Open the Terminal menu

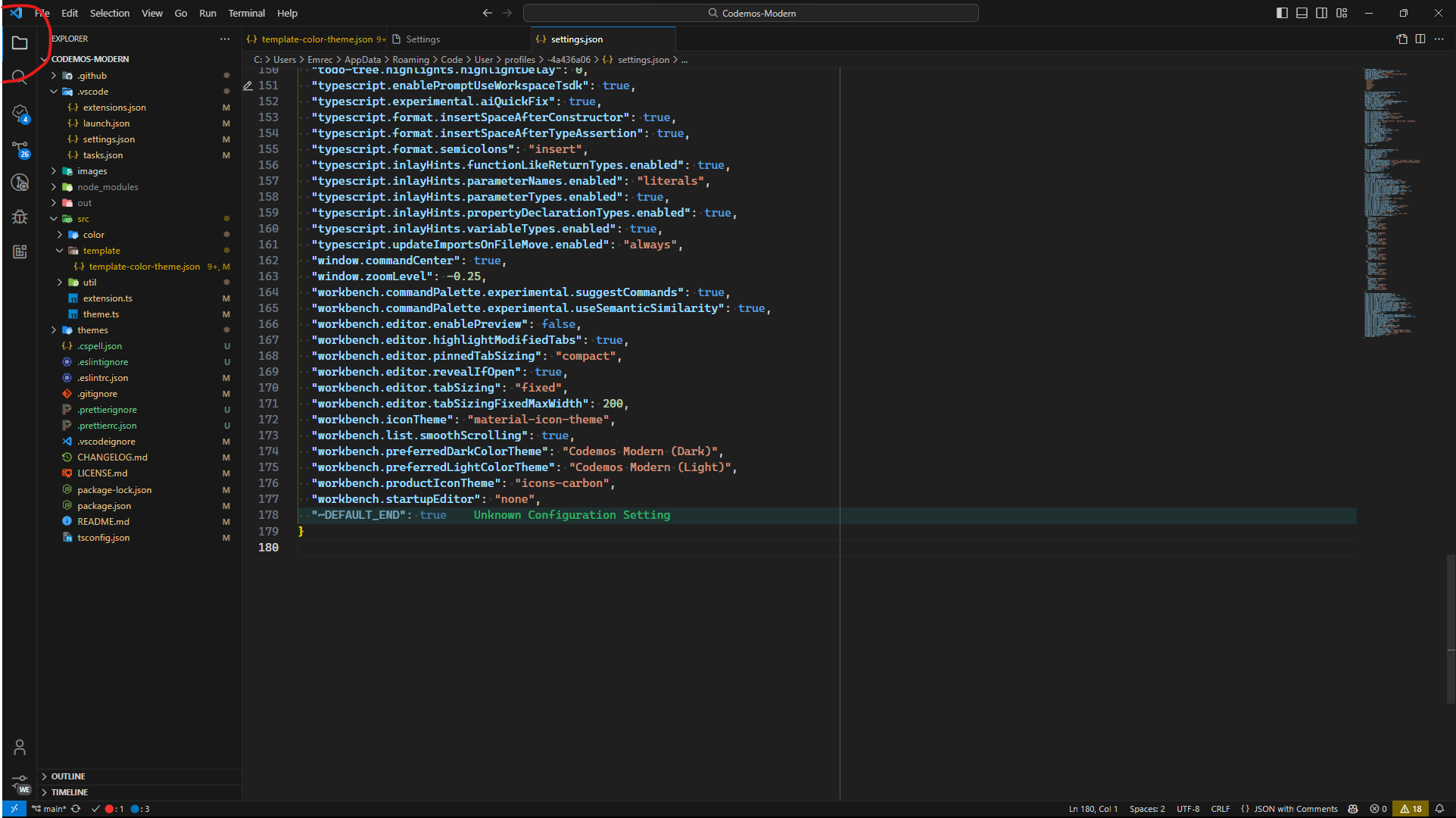[x=245, y=13]
